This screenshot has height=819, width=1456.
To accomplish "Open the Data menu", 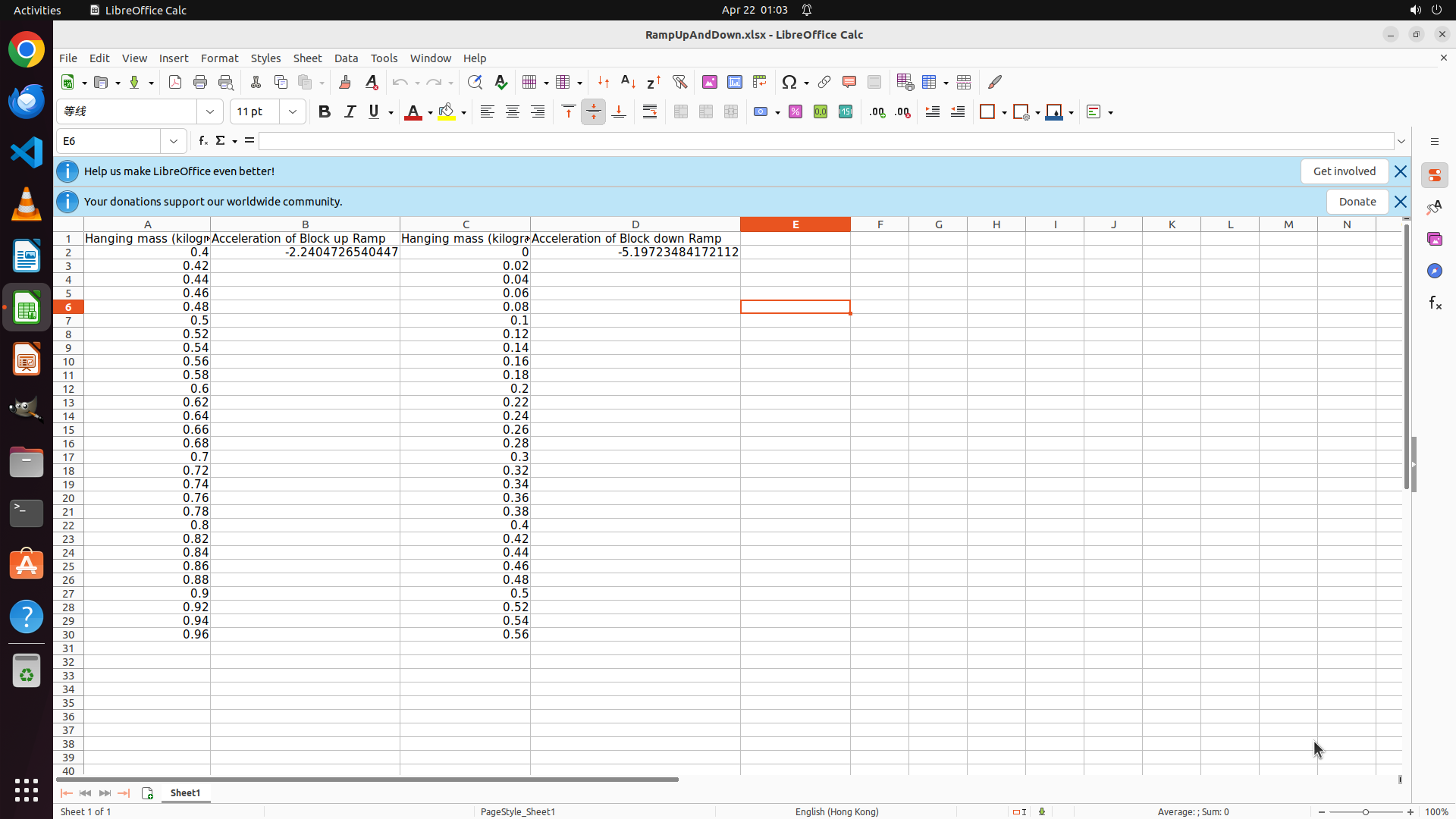I will point(346,58).
